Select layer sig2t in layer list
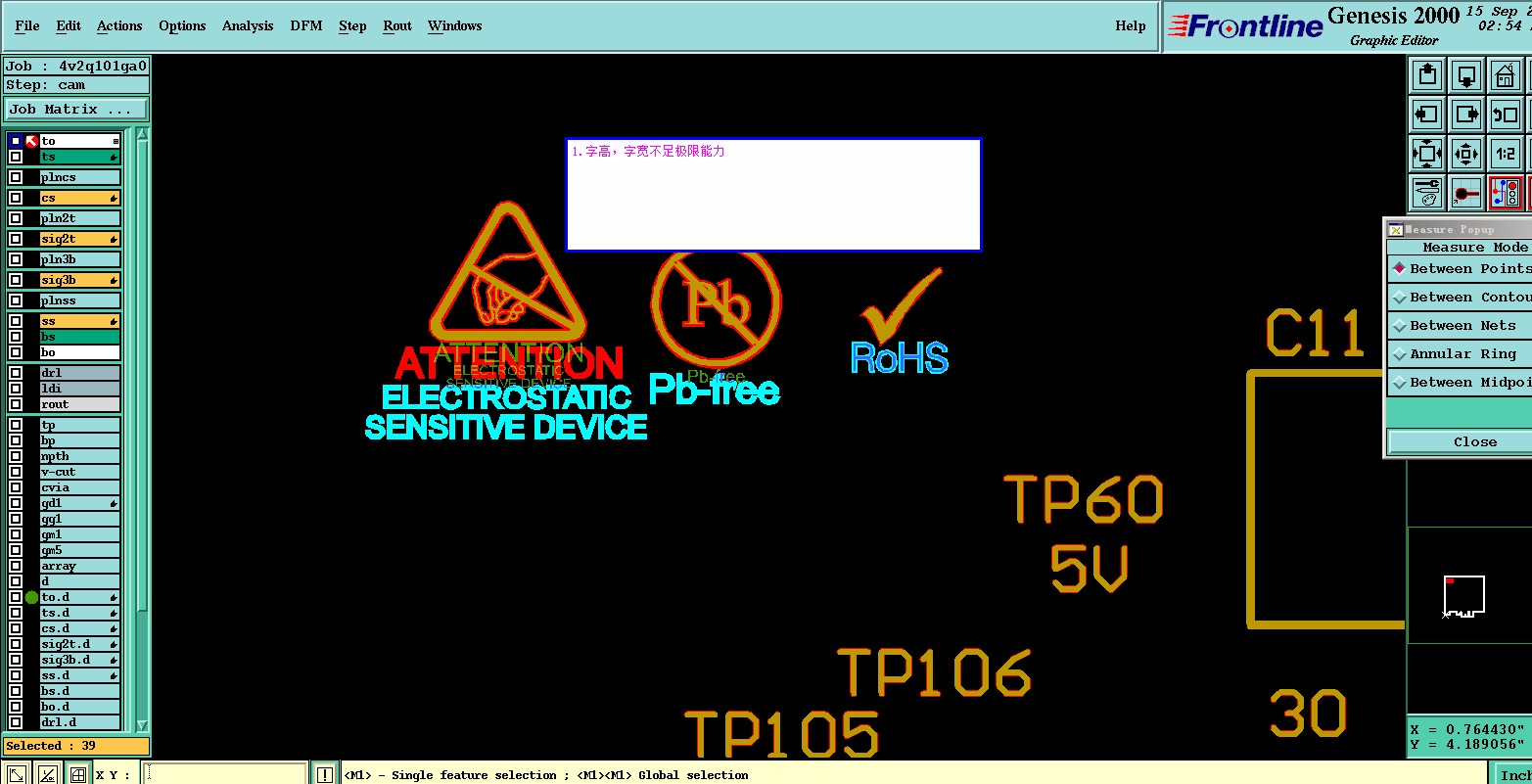The image size is (1532, 784). 79,239
